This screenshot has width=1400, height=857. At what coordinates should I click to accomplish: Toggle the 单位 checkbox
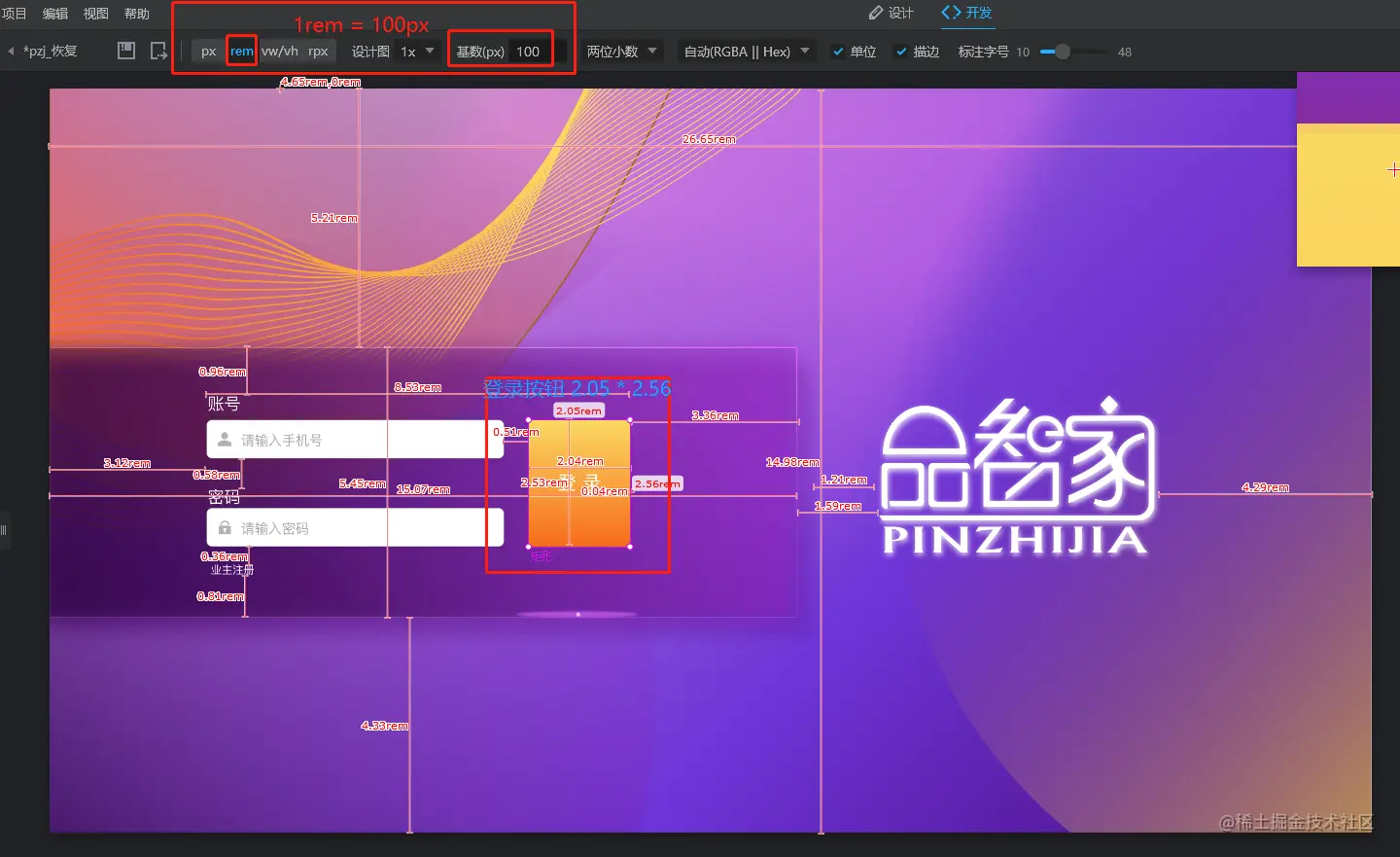coord(838,52)
